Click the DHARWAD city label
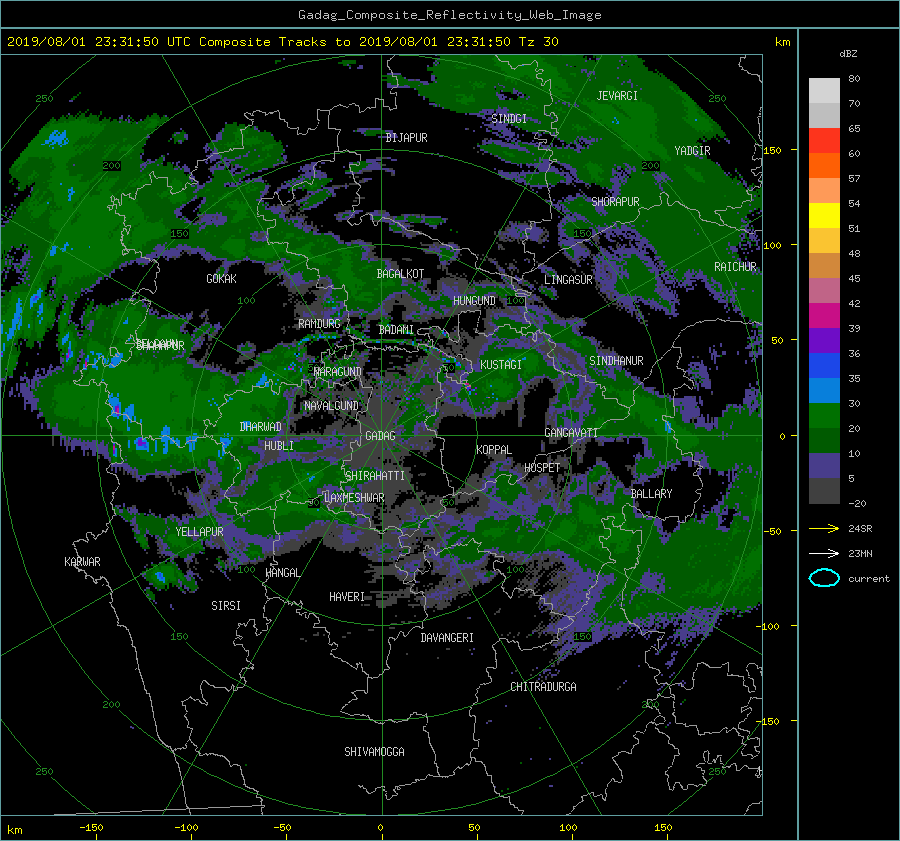This screenshot has width=900, height=841. (261, 427)
